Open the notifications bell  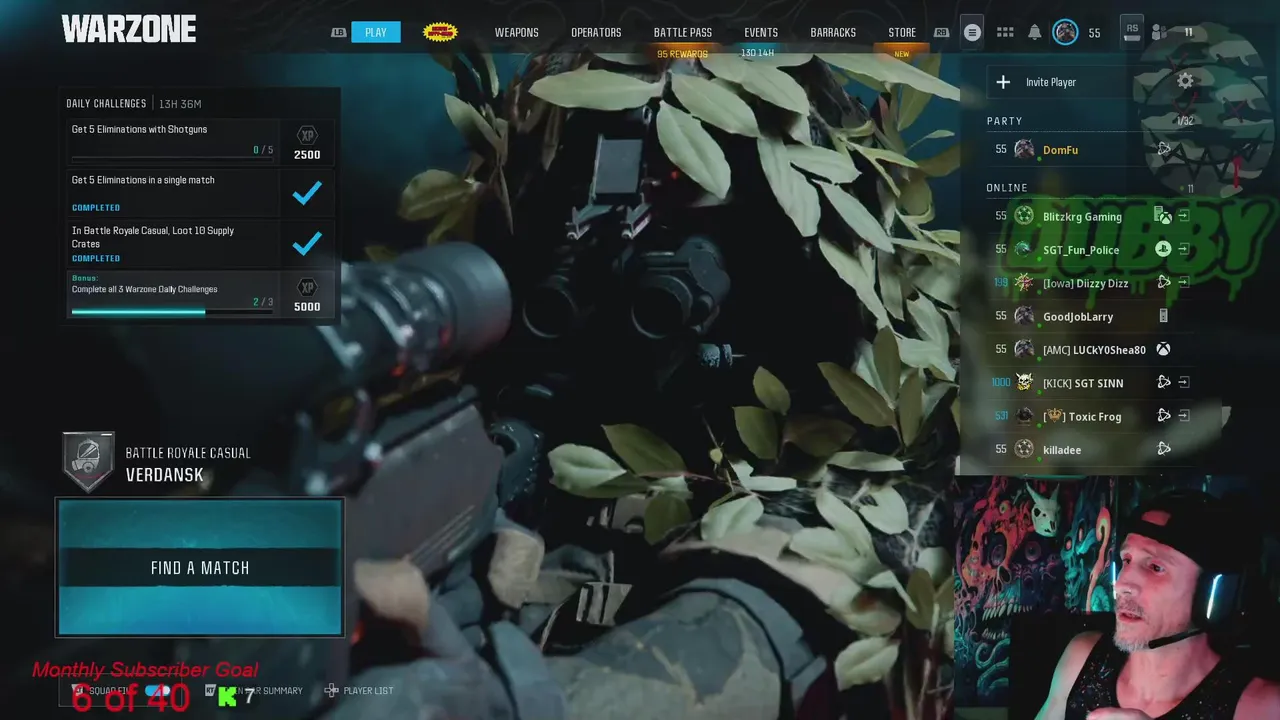[1034, 33]
